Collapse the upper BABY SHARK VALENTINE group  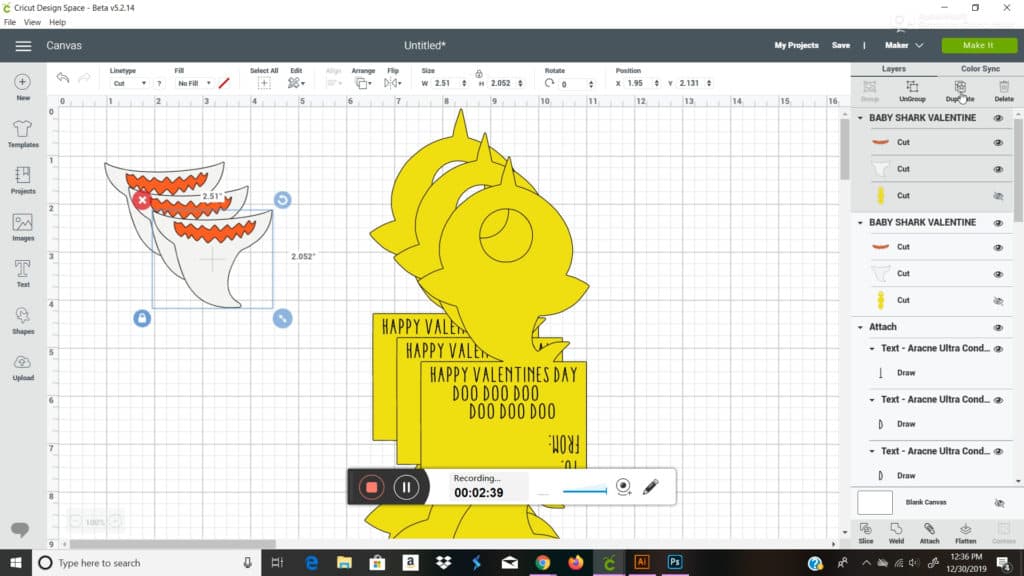pos(860,118)
